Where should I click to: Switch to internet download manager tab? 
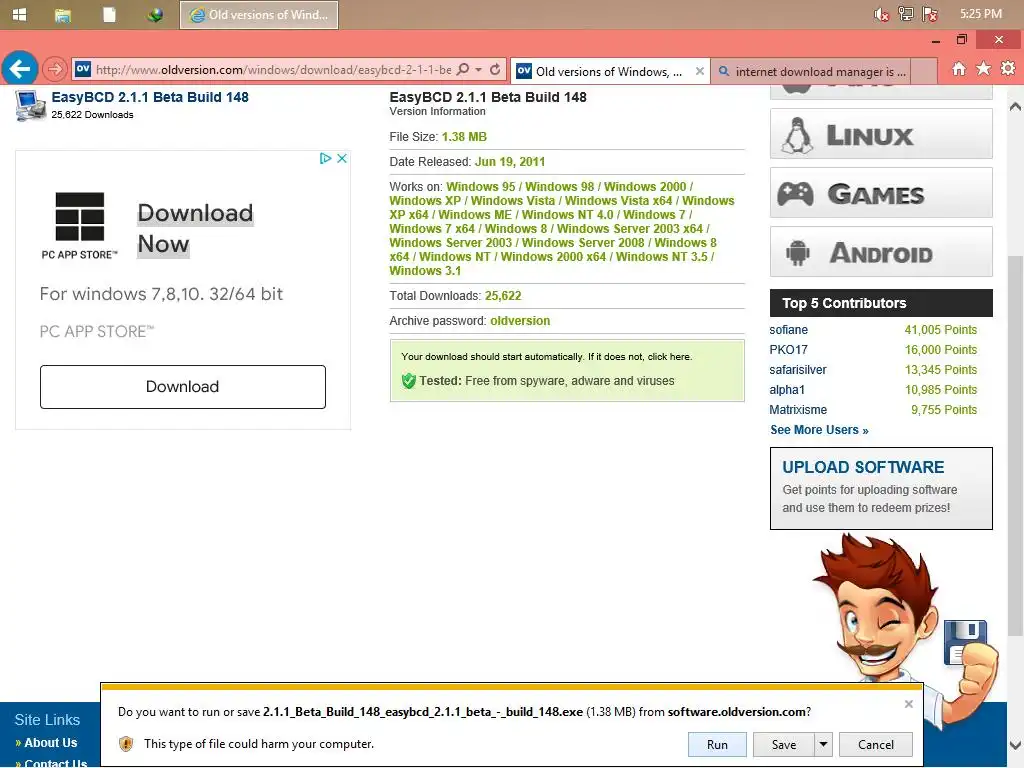pos(810,71)
